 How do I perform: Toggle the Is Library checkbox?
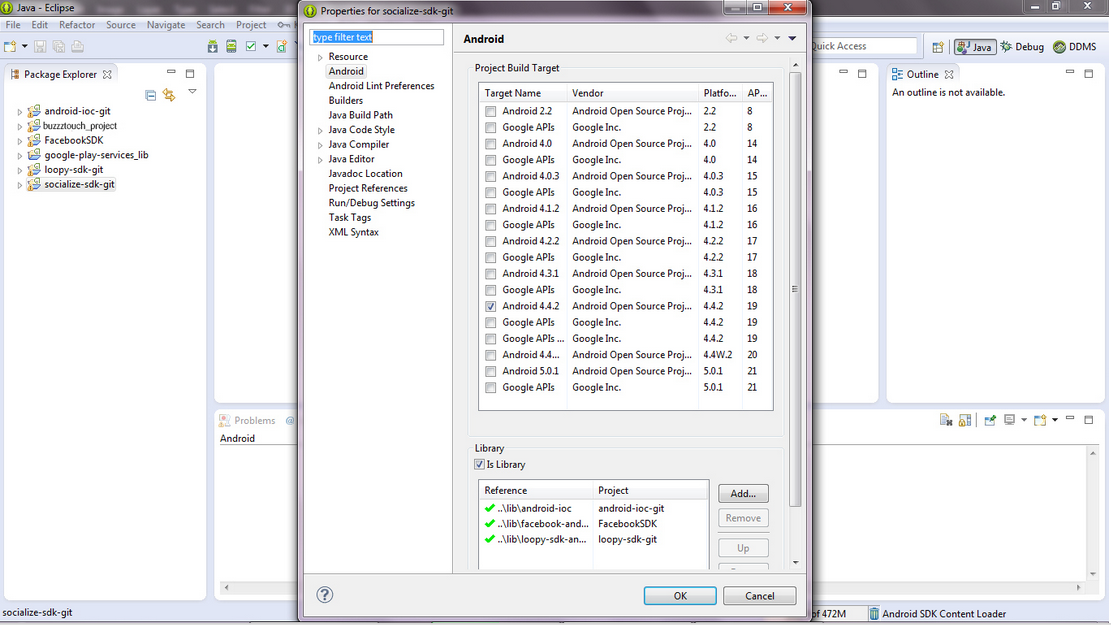479,465
